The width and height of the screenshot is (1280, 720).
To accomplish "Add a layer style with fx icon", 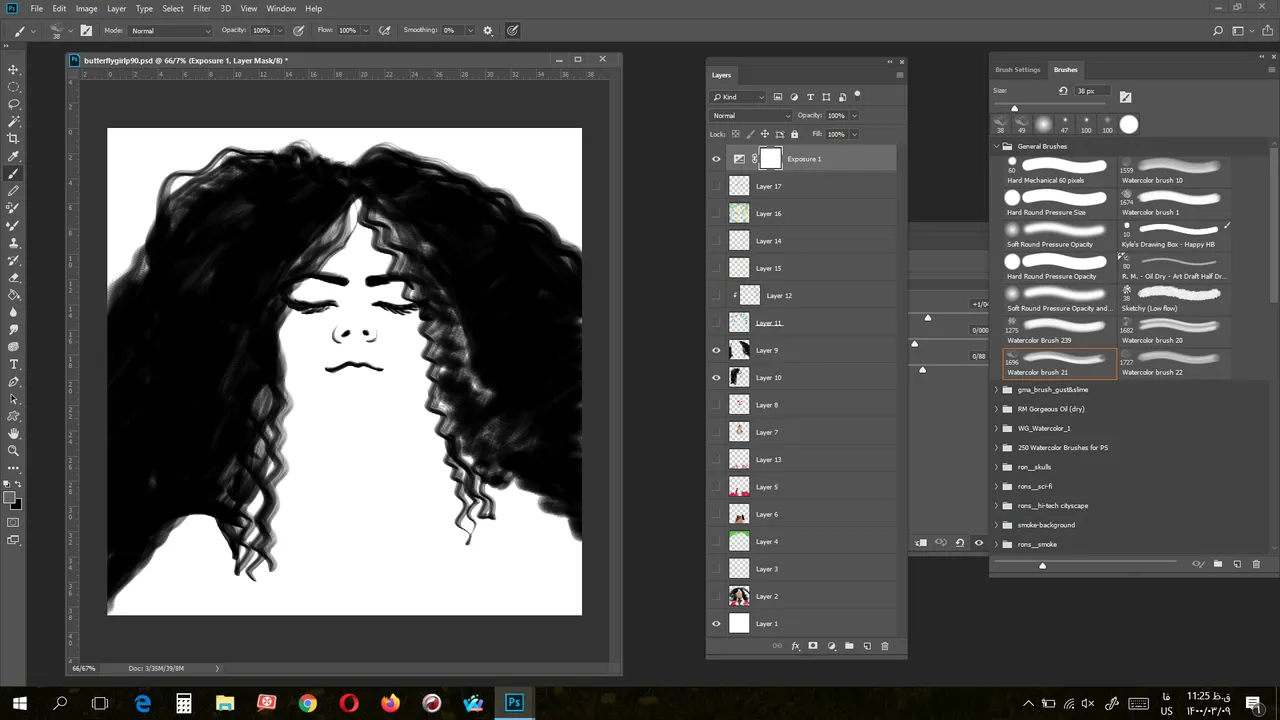I will (x=795, y=646).
